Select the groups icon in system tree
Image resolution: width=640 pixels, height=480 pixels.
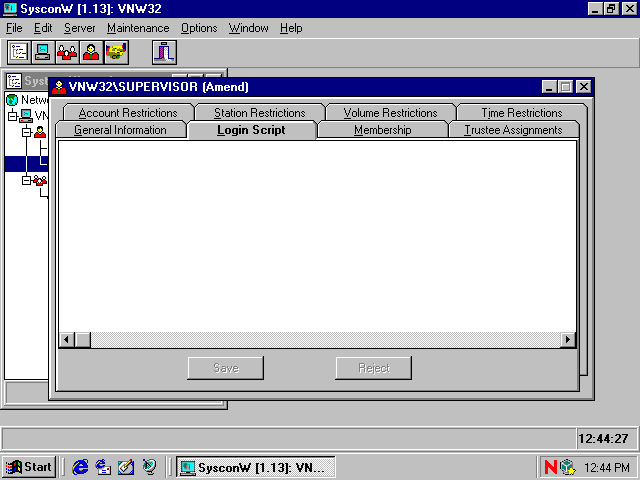point(40,180)
